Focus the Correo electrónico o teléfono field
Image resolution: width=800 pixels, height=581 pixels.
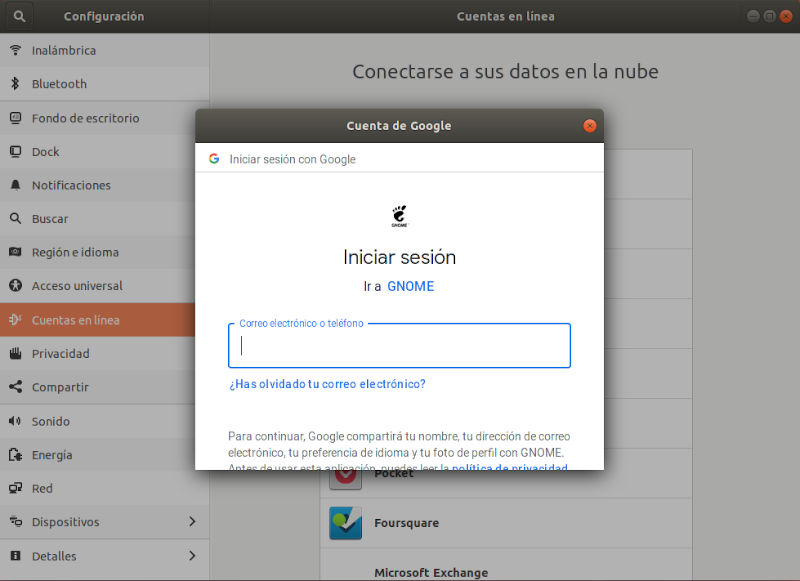click(x=399, y=345)
